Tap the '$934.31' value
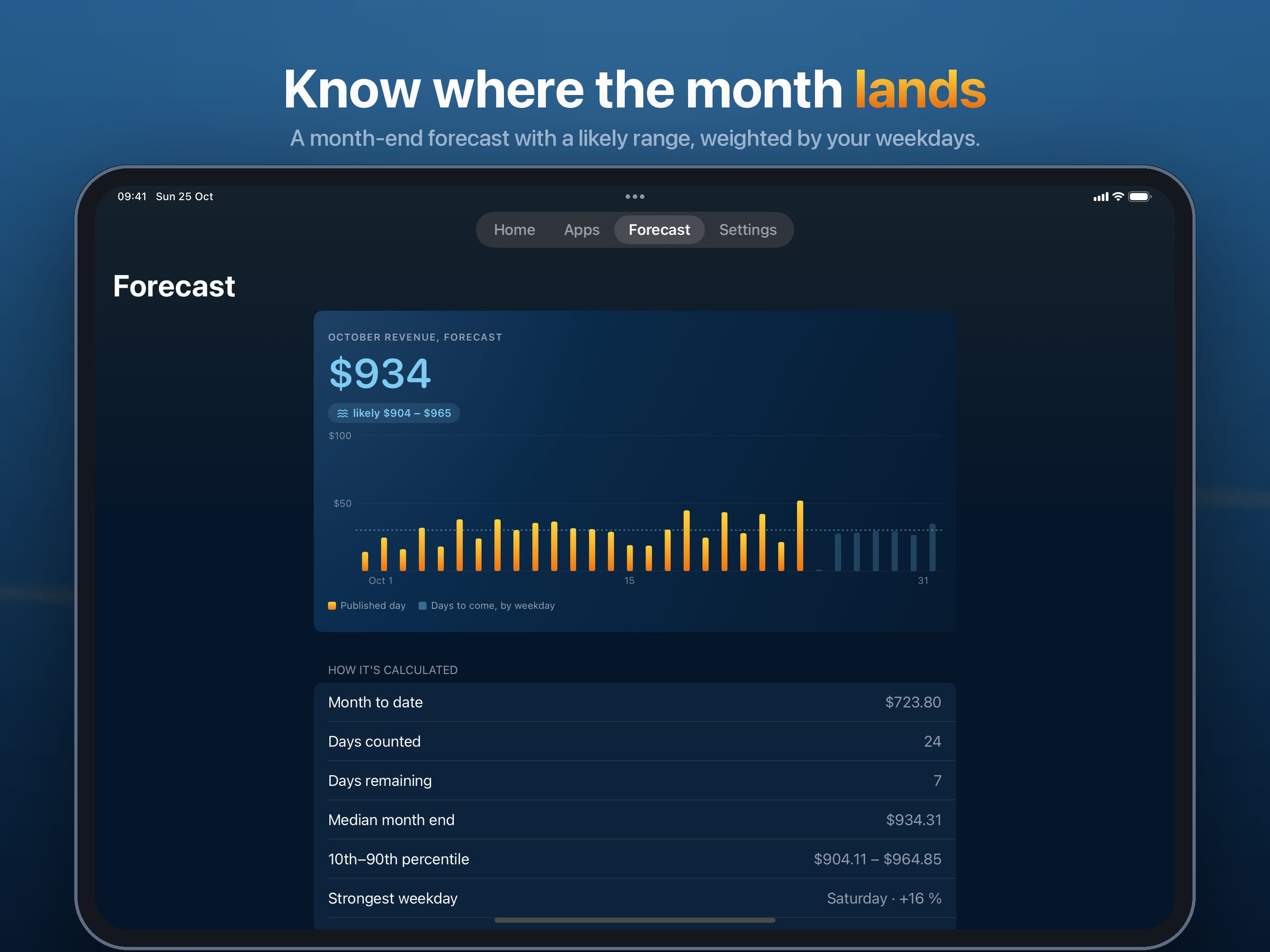Image resolution: width=1270 pixels, height=952 pixels. 913,820
